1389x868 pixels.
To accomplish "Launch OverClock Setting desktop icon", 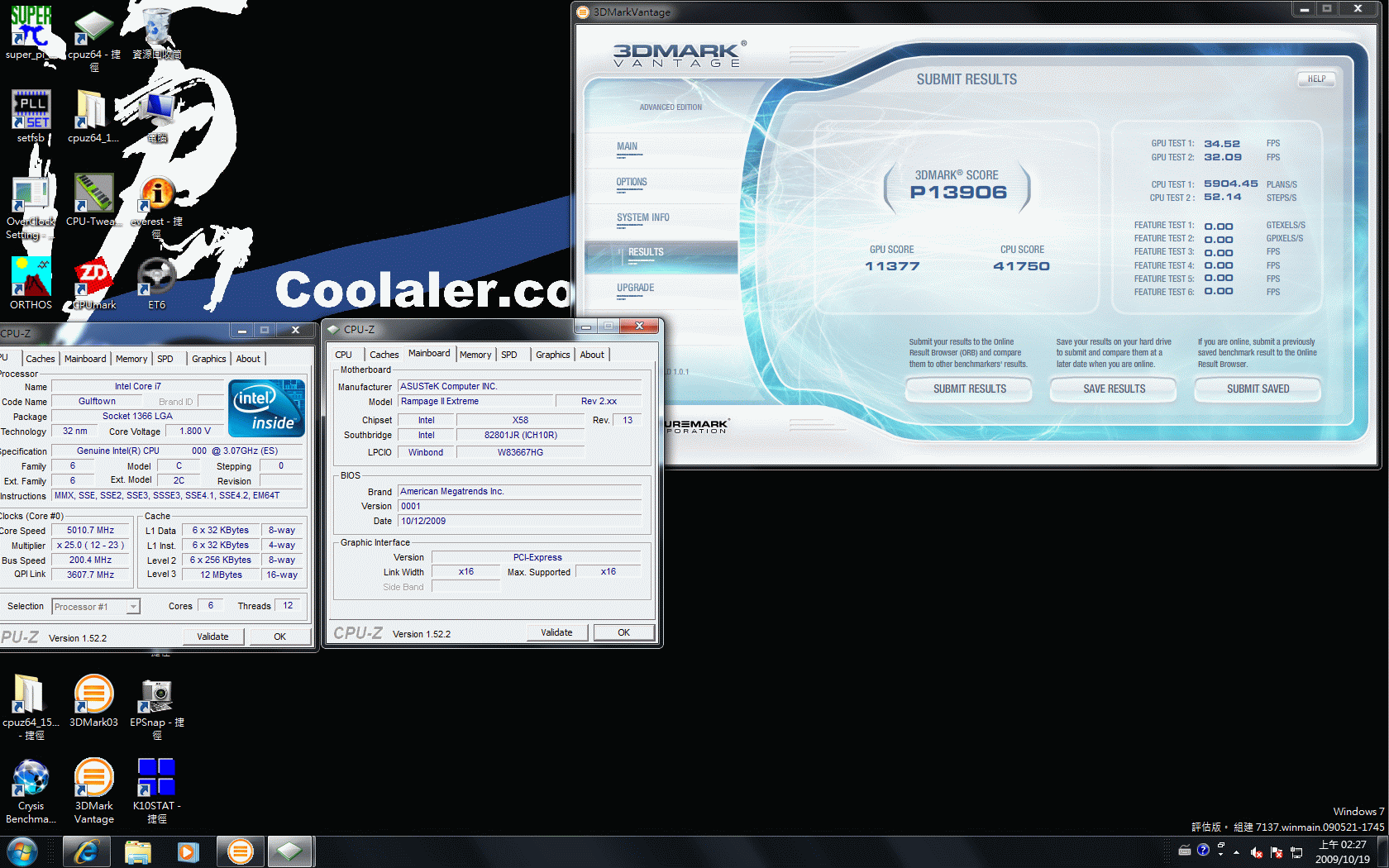I will click(31, 207).
